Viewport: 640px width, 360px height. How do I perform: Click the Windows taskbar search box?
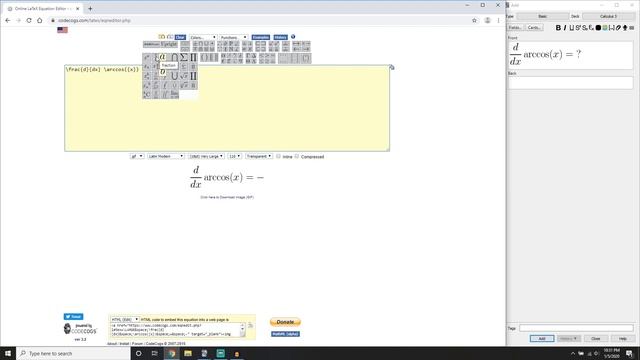coord(73,353)
